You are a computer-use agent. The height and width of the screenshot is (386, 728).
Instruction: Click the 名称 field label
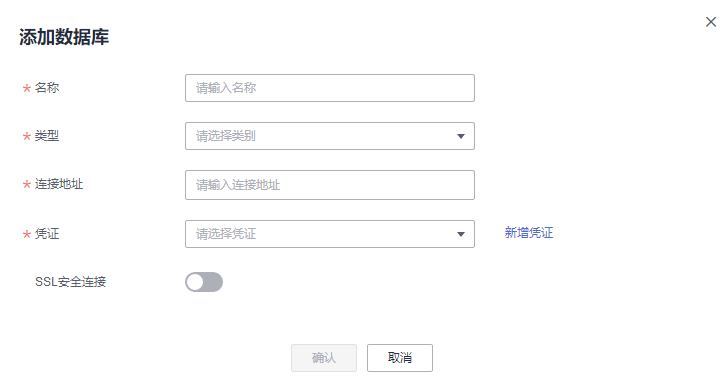click(47, 88)
